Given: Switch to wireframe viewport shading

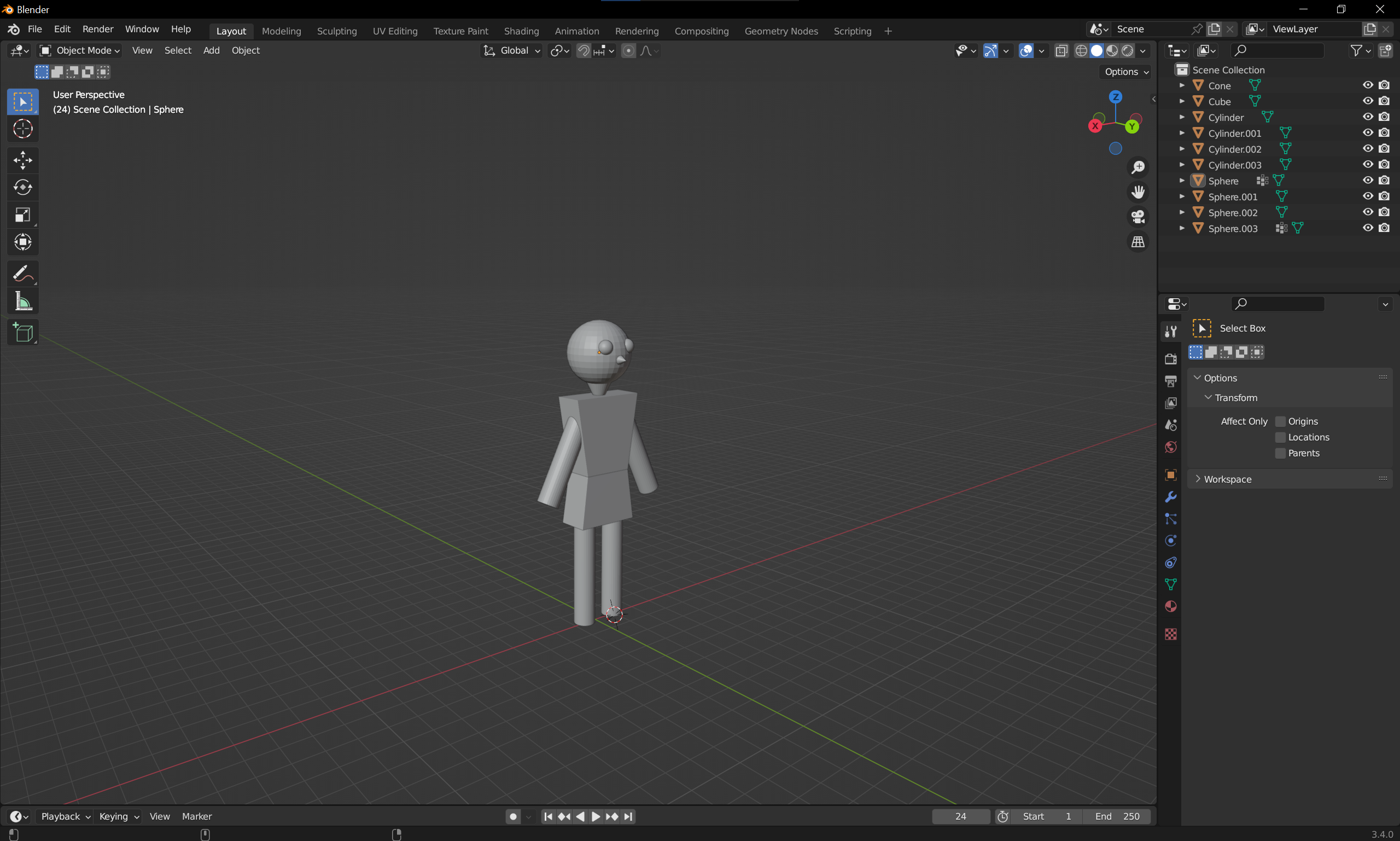Looking at the screenshot, I should tap(1081, 50).
